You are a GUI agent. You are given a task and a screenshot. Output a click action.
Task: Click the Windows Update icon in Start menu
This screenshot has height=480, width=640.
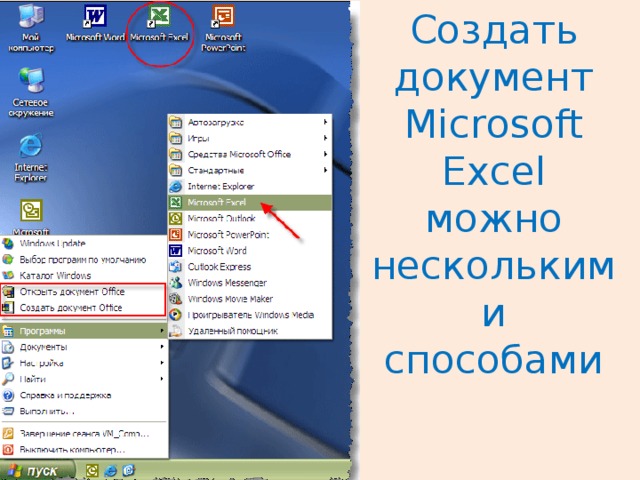(x=8, y=244)
